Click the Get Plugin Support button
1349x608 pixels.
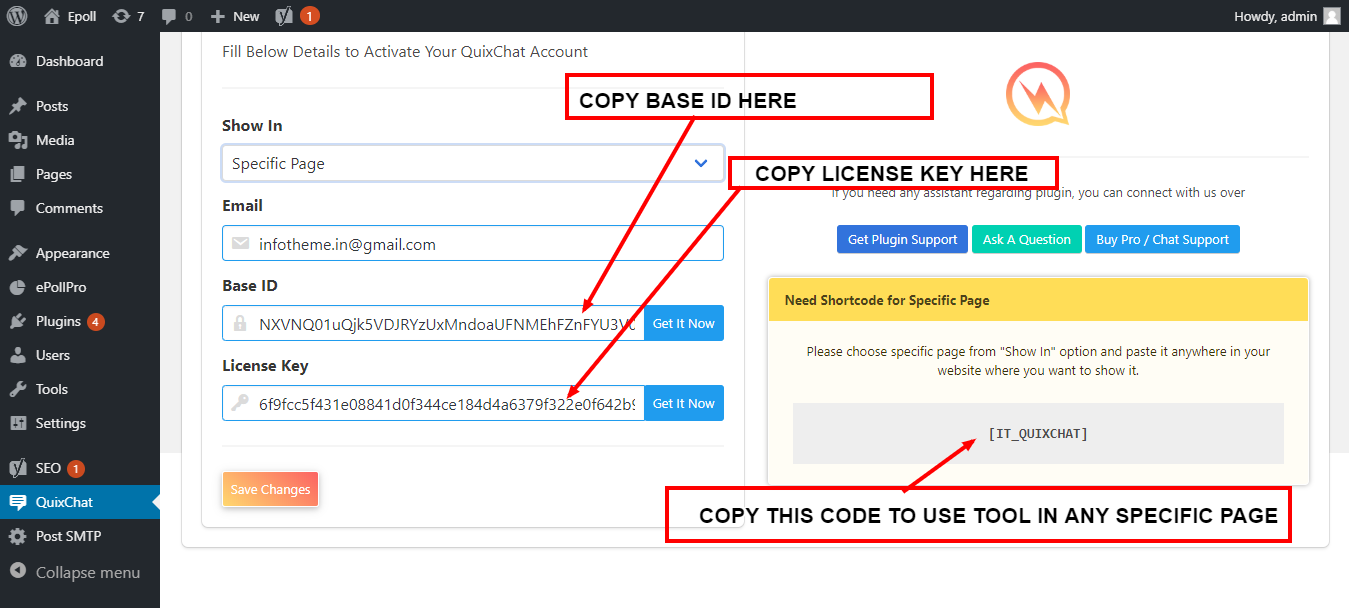(x=902, y=239)
